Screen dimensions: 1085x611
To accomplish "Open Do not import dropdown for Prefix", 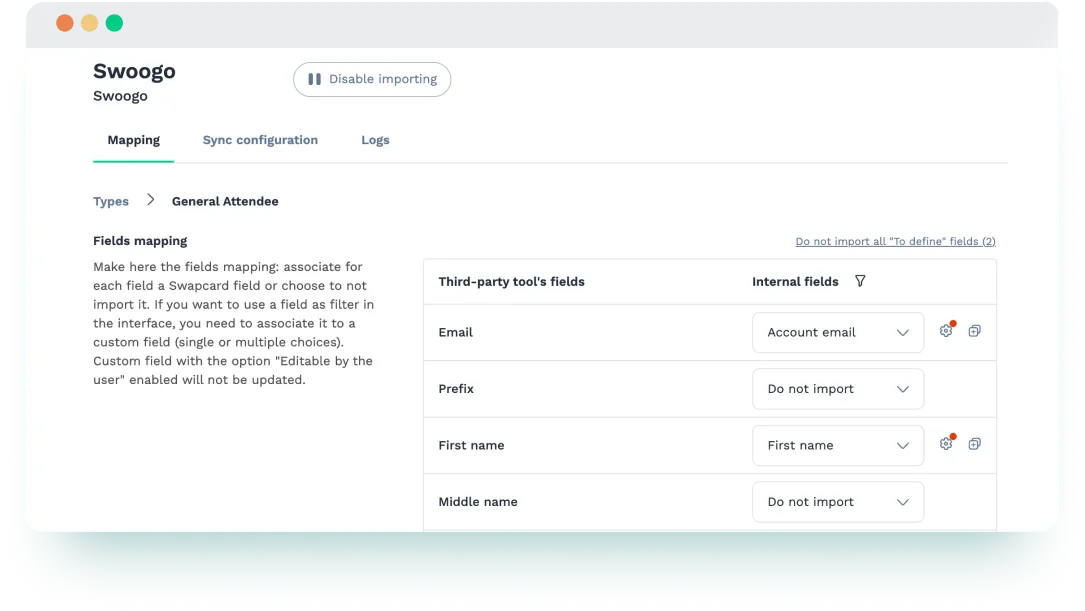I will click(837, 389).
